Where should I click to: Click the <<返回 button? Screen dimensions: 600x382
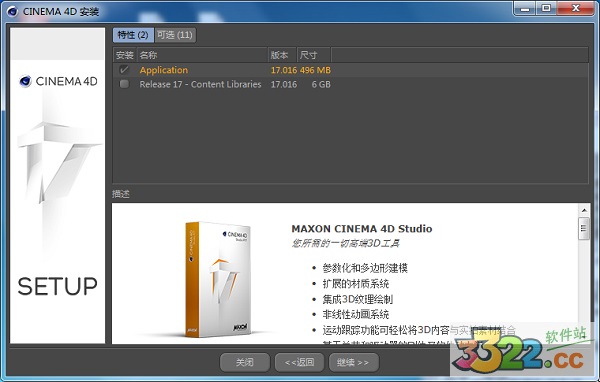(300, 362)
